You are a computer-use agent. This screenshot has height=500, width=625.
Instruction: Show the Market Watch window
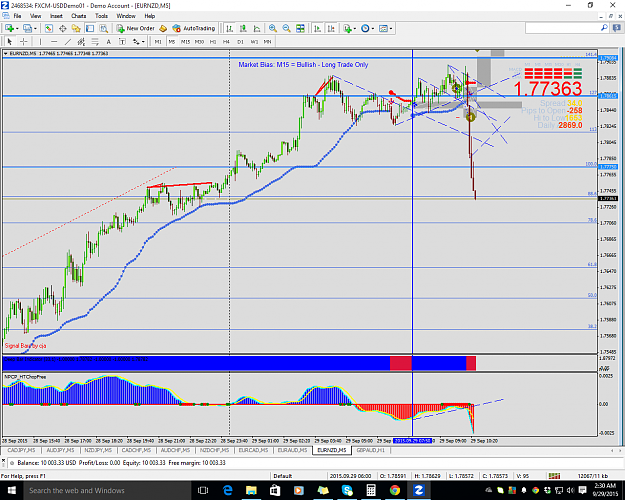click(x=49, y=28)
